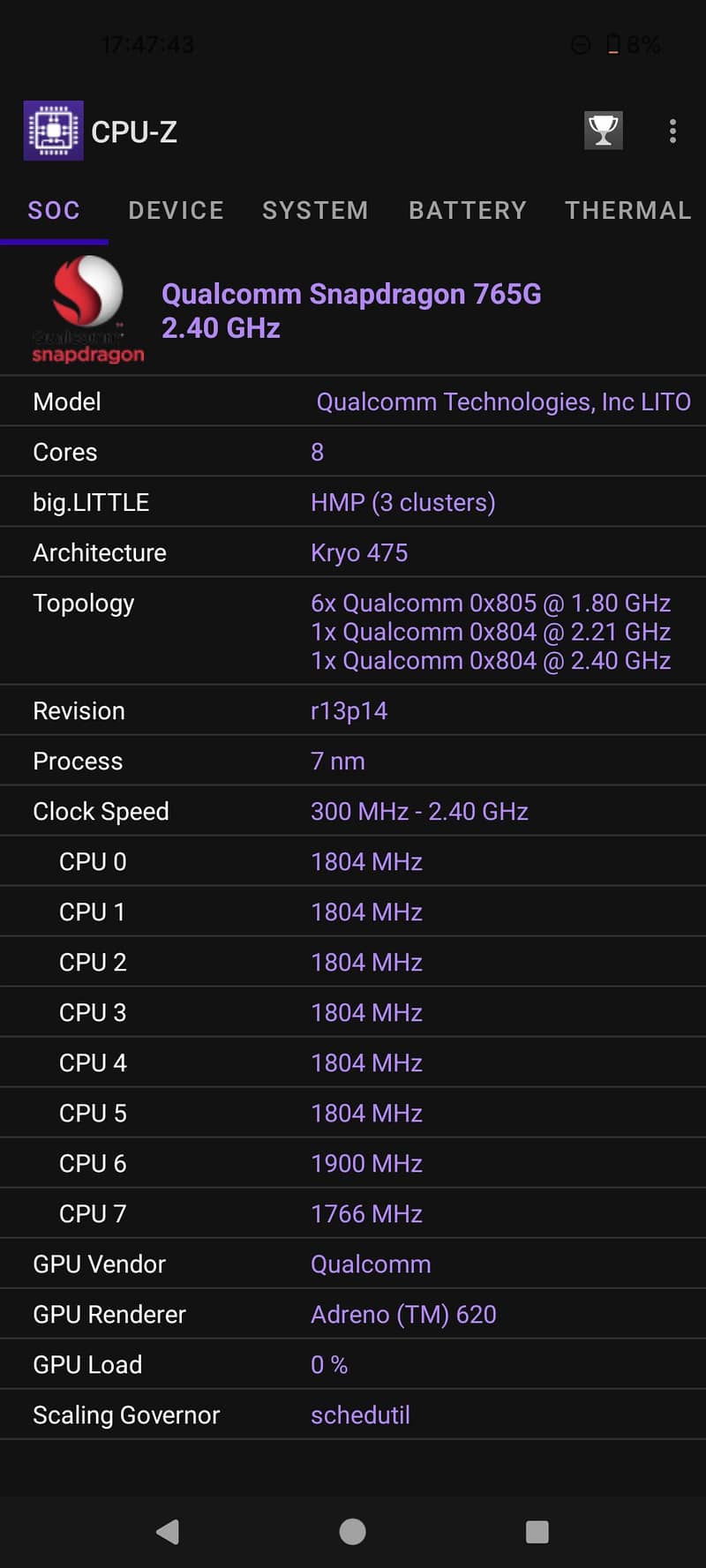Tap the Scaling Governor schedutil row

(353, 1414)
